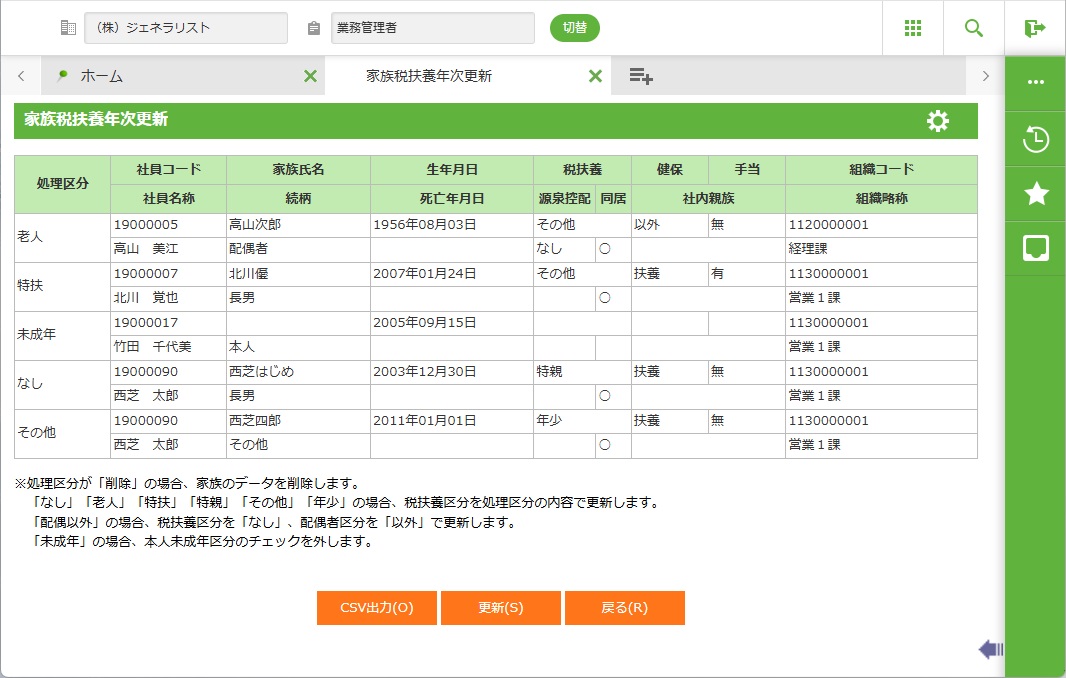Click the company name field (株)ジェネラリスト
Image resolution: width=1066 pixels, height=678 pixels.
pyautogui.click(x=185, y=28)
